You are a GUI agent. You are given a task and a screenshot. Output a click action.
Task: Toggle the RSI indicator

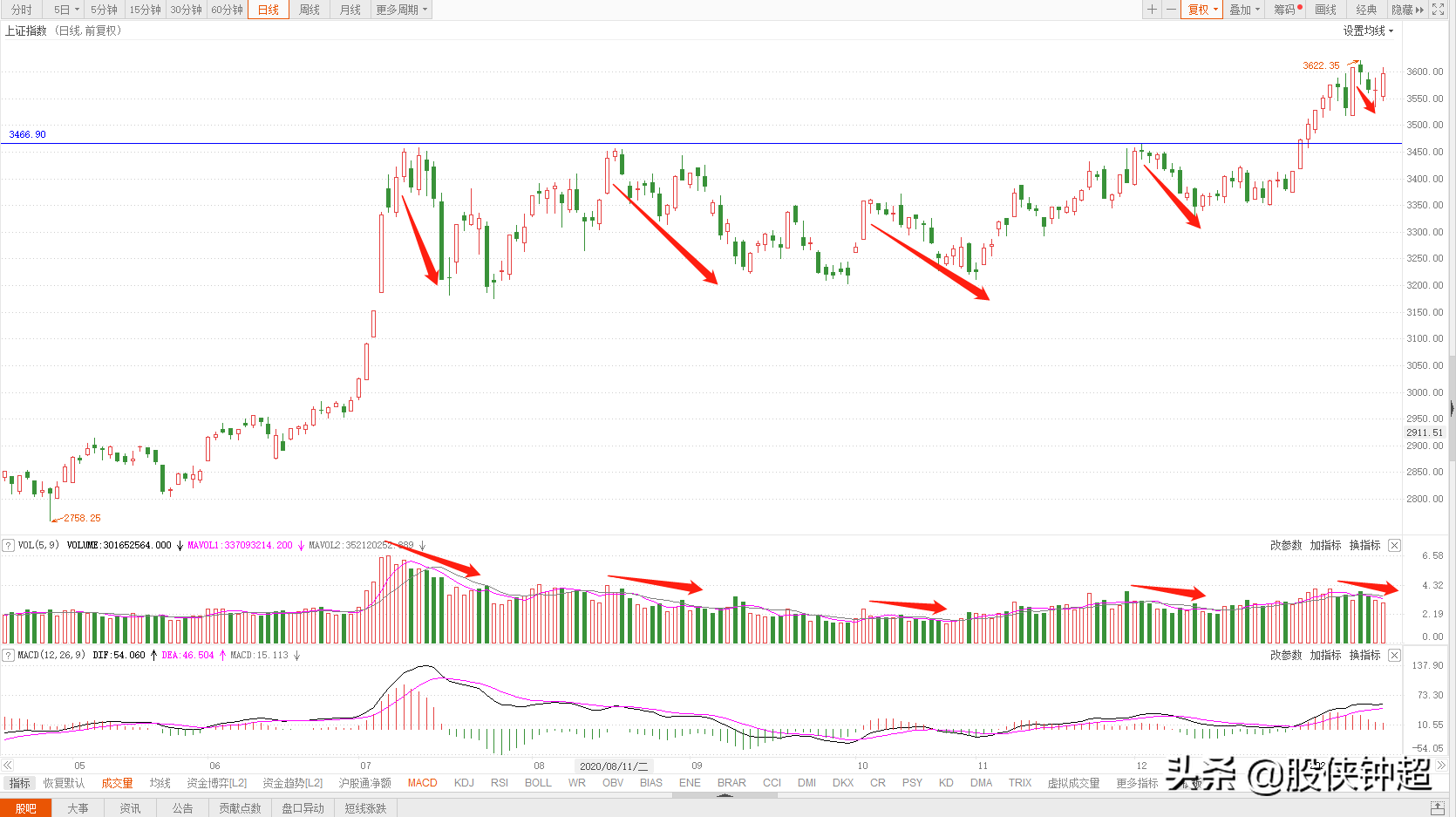coord(500,783)
